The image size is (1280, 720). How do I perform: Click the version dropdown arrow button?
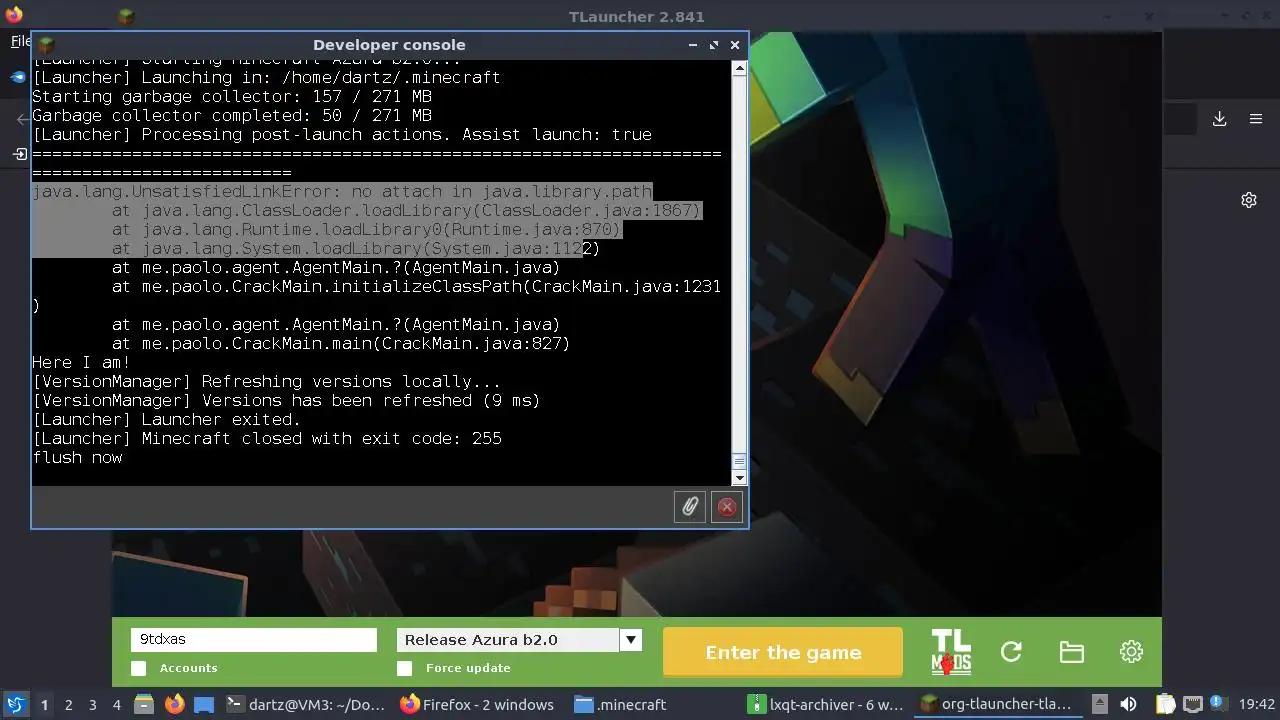pos(631,640)
